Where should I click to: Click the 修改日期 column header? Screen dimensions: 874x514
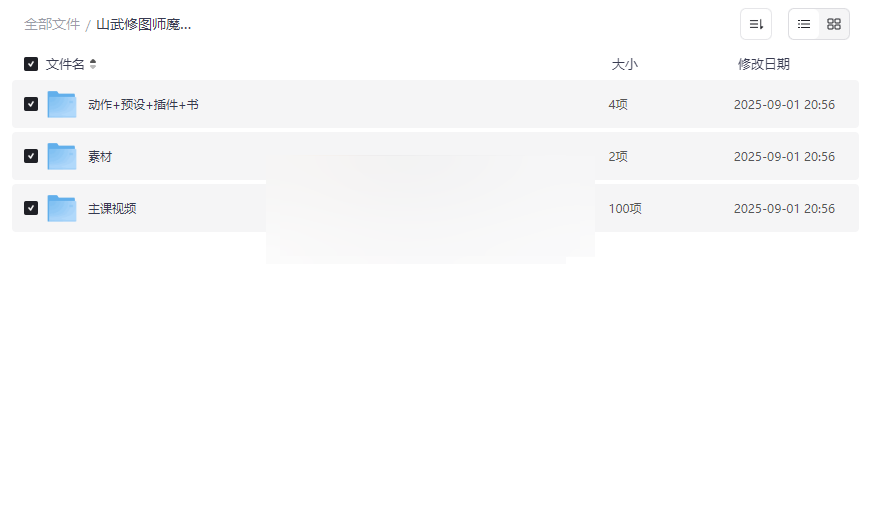pos(763,64)
